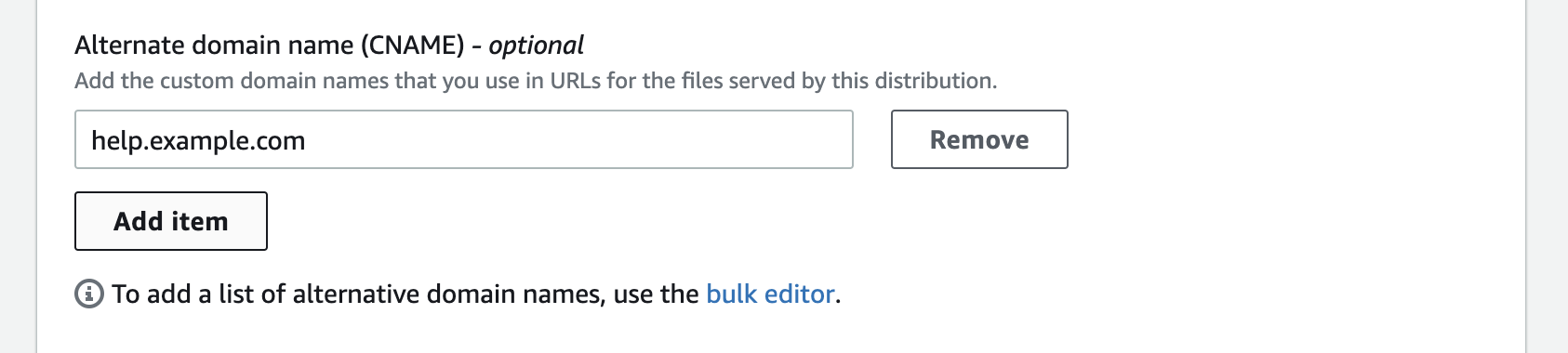Remove the help.example.com domain entry

pos(979,139)
